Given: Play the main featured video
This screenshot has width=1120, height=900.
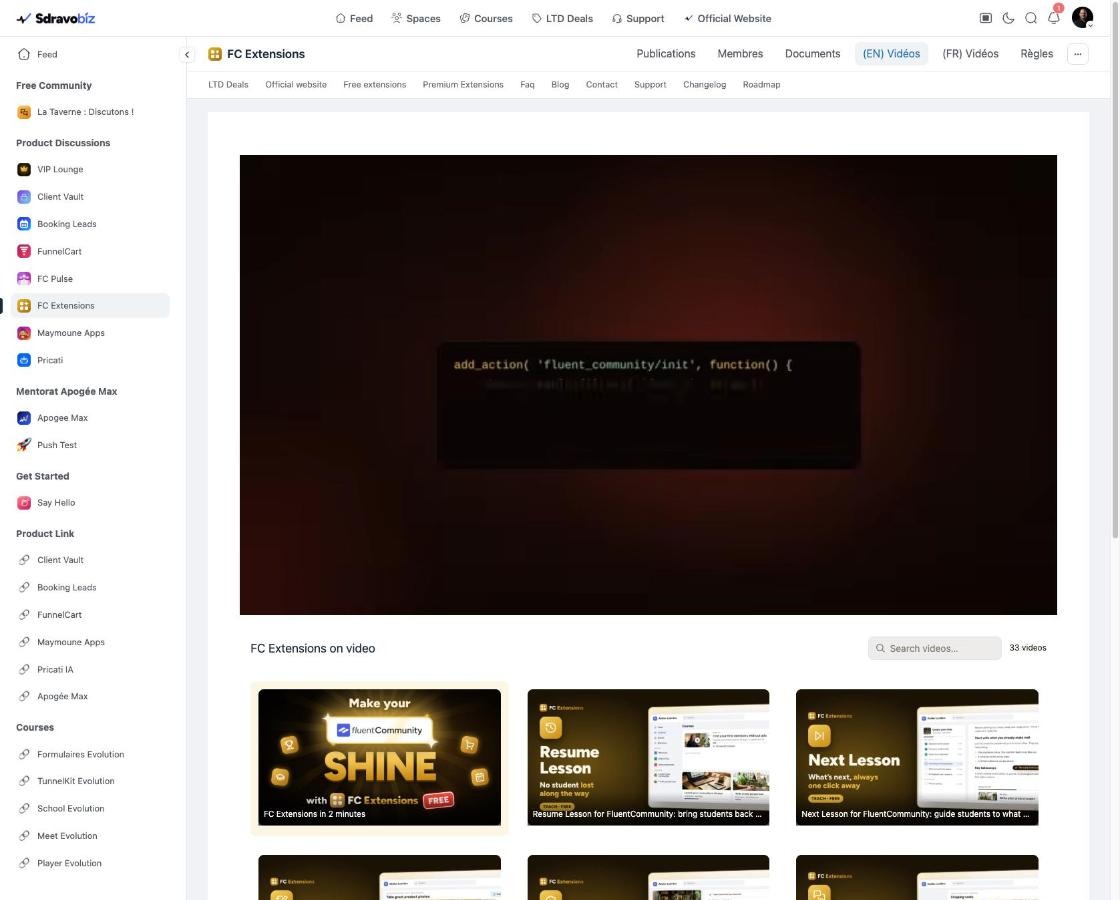Looking at the screenshot, I should click(648, 385).
